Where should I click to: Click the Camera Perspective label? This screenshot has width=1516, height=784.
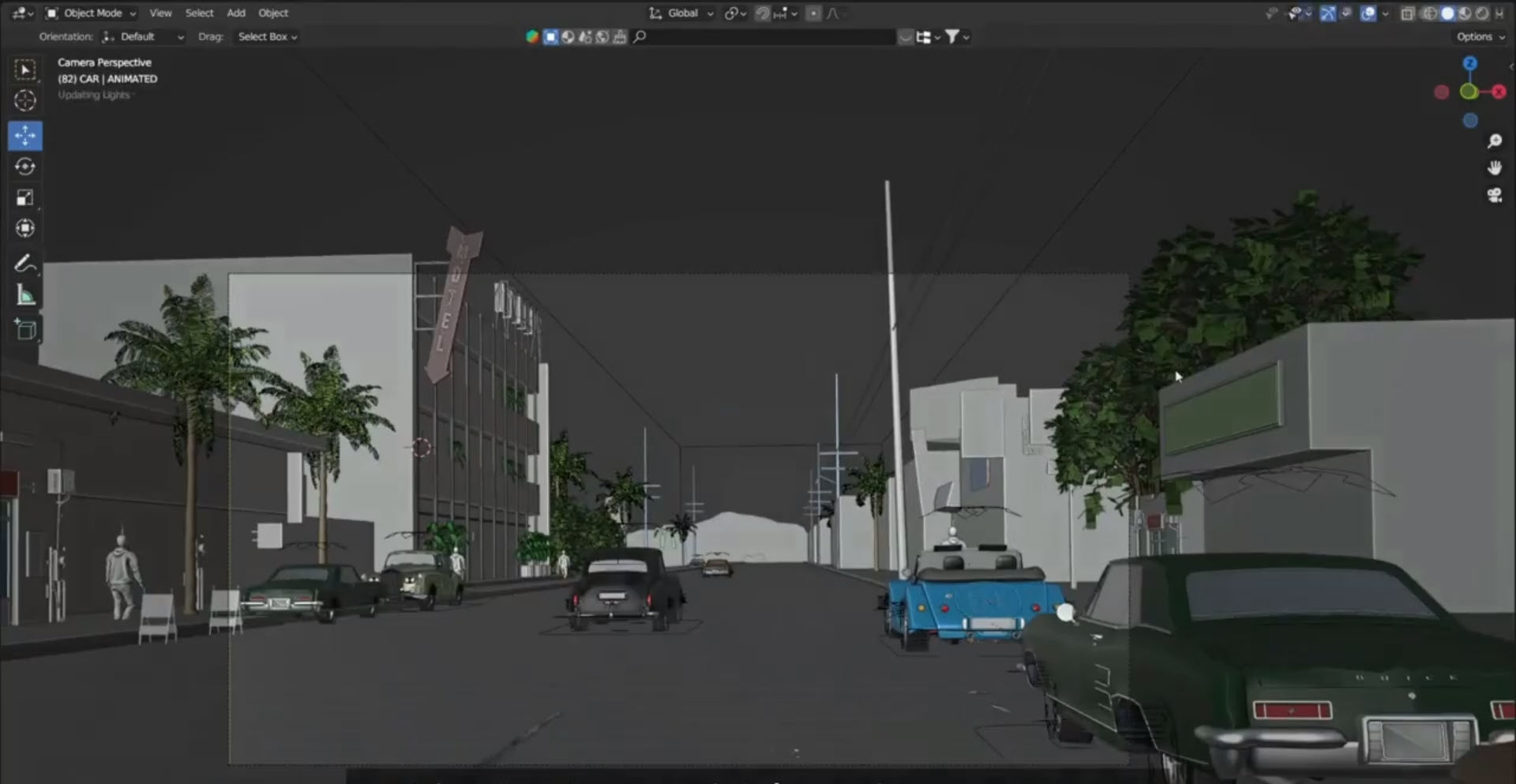click(x=104, y=62)
